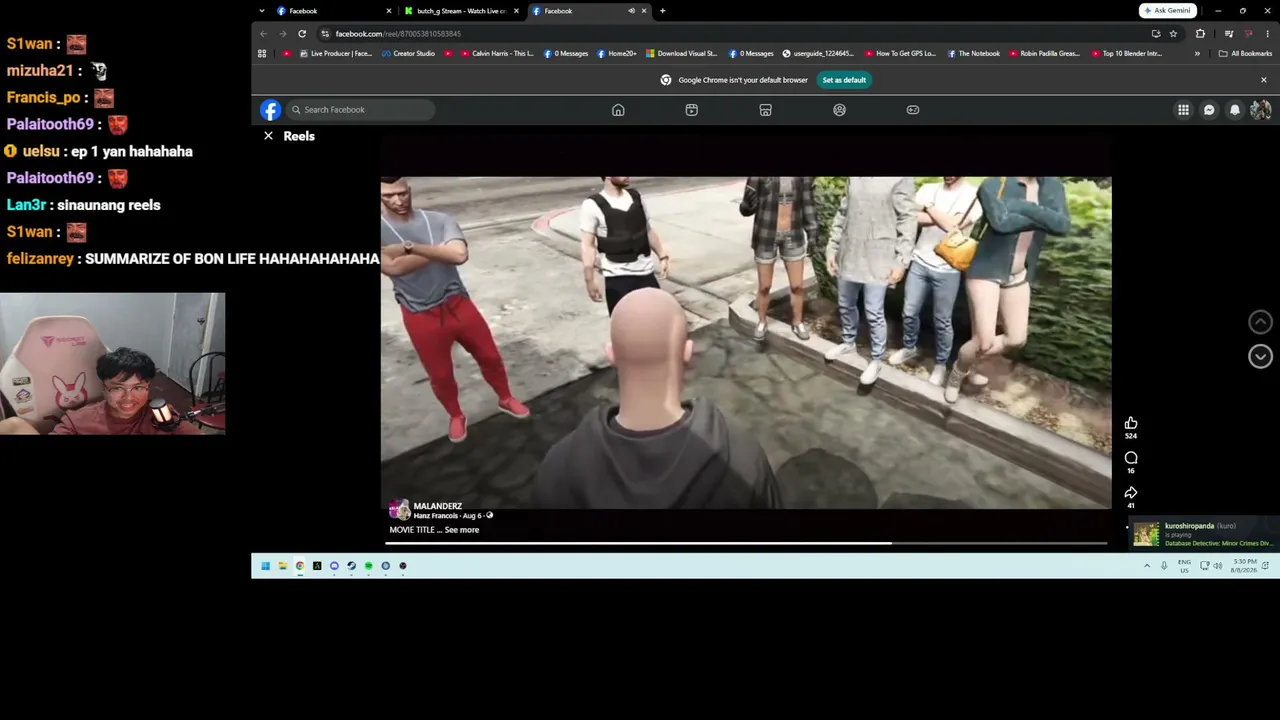Open the Chrome three-dot menu

pos(1267,34)
